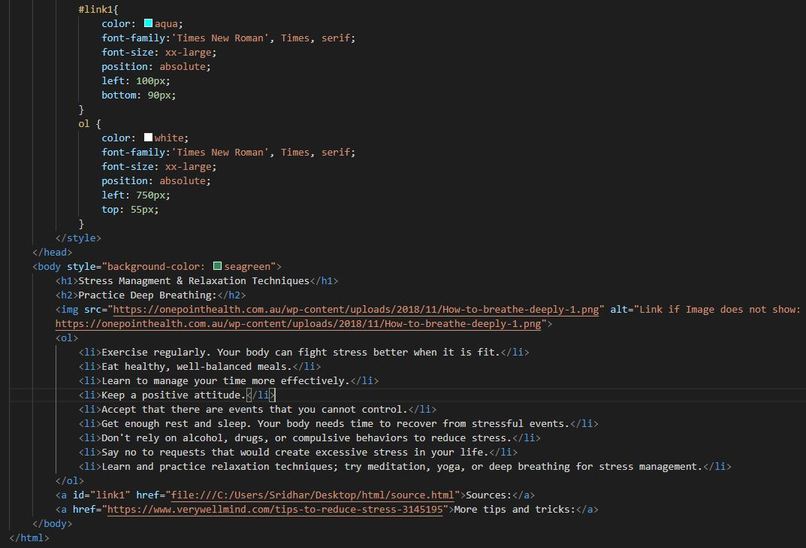Click the closing '</style>' tag
The image size is (806, 548).
click(x=78, y=238)
